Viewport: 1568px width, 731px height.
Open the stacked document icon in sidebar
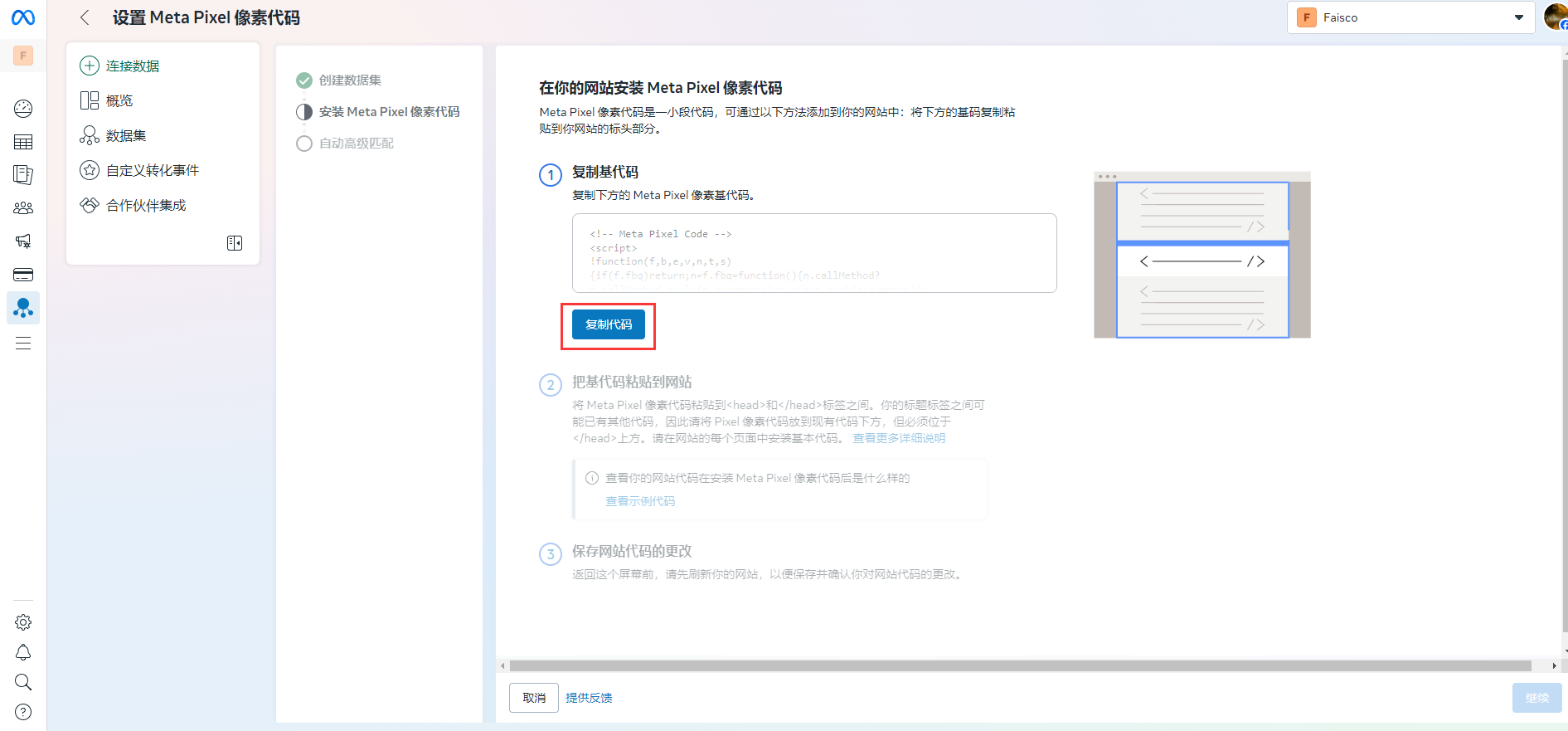pyautogui.click(x=23, y=175)
